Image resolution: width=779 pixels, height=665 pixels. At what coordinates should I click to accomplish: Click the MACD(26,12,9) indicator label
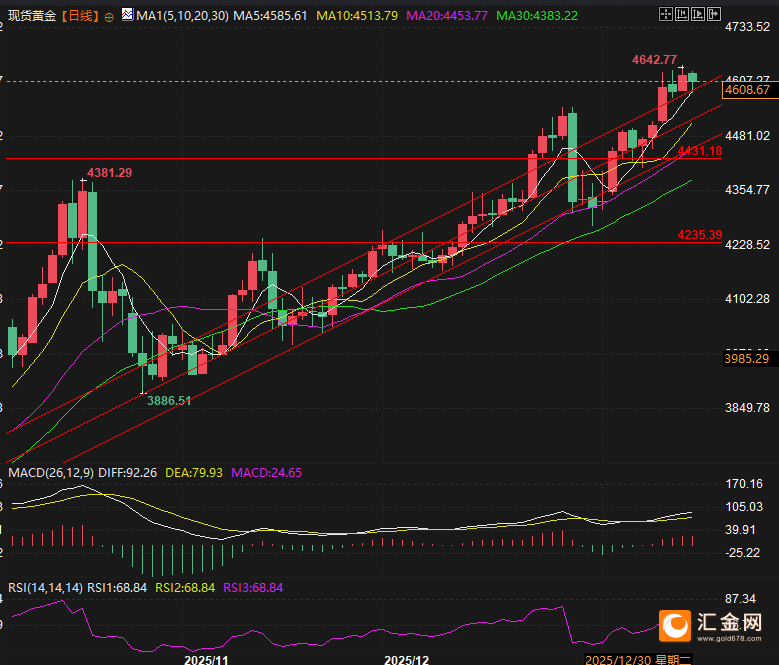click(51, 472)
